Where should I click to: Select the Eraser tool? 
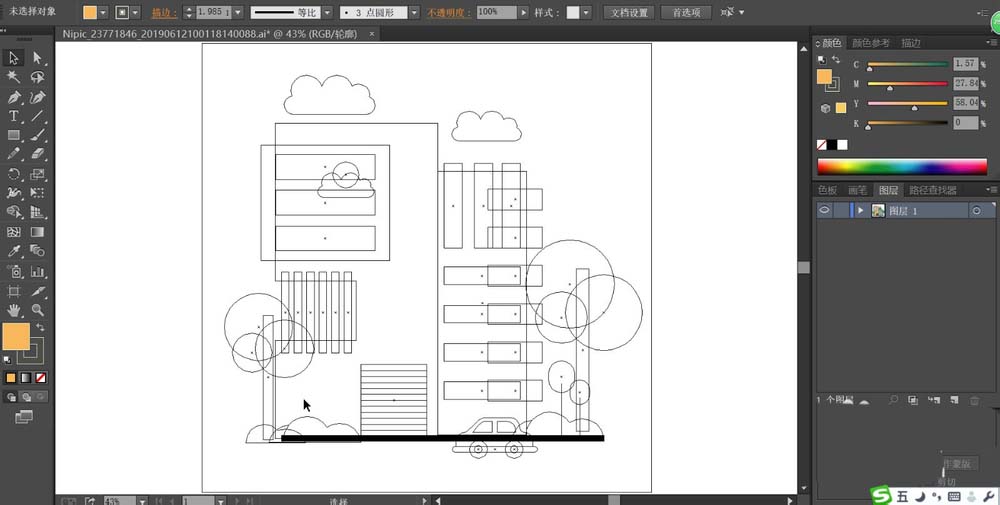coord(37,154)
